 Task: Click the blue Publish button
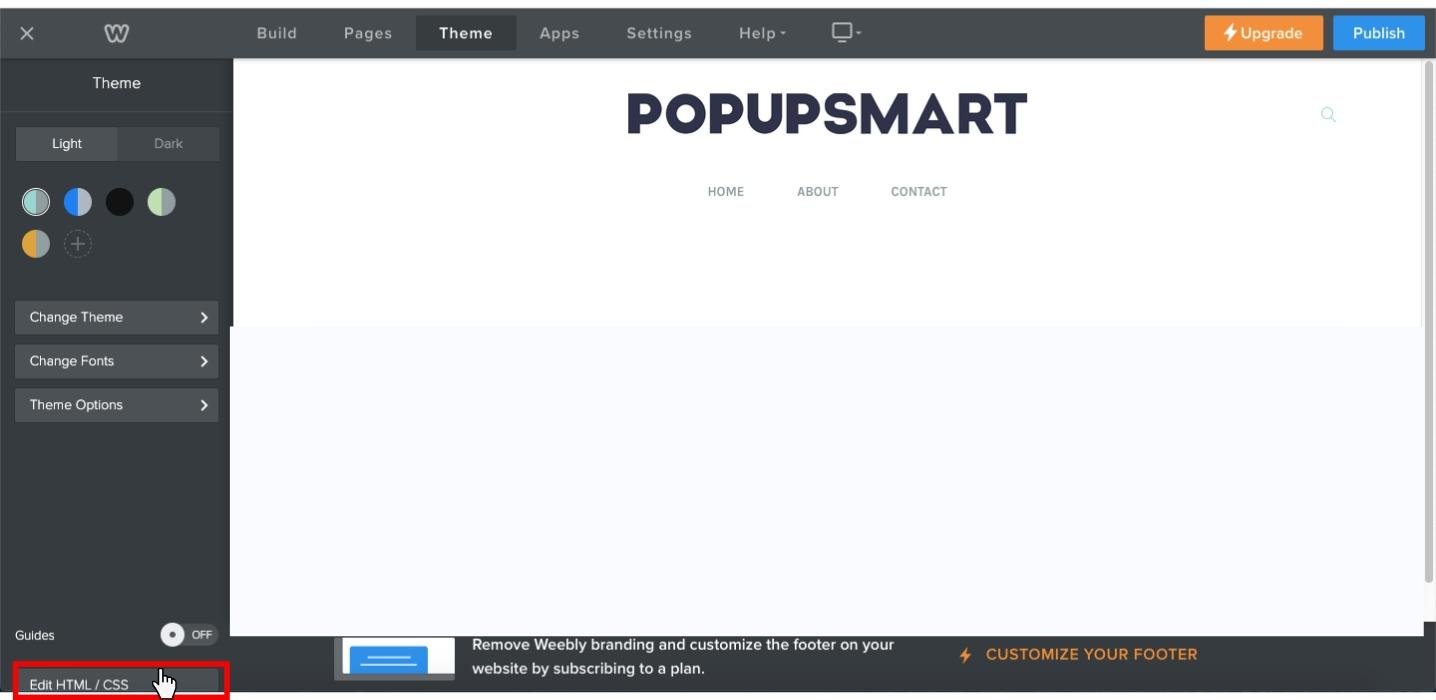coord(1379,33)
